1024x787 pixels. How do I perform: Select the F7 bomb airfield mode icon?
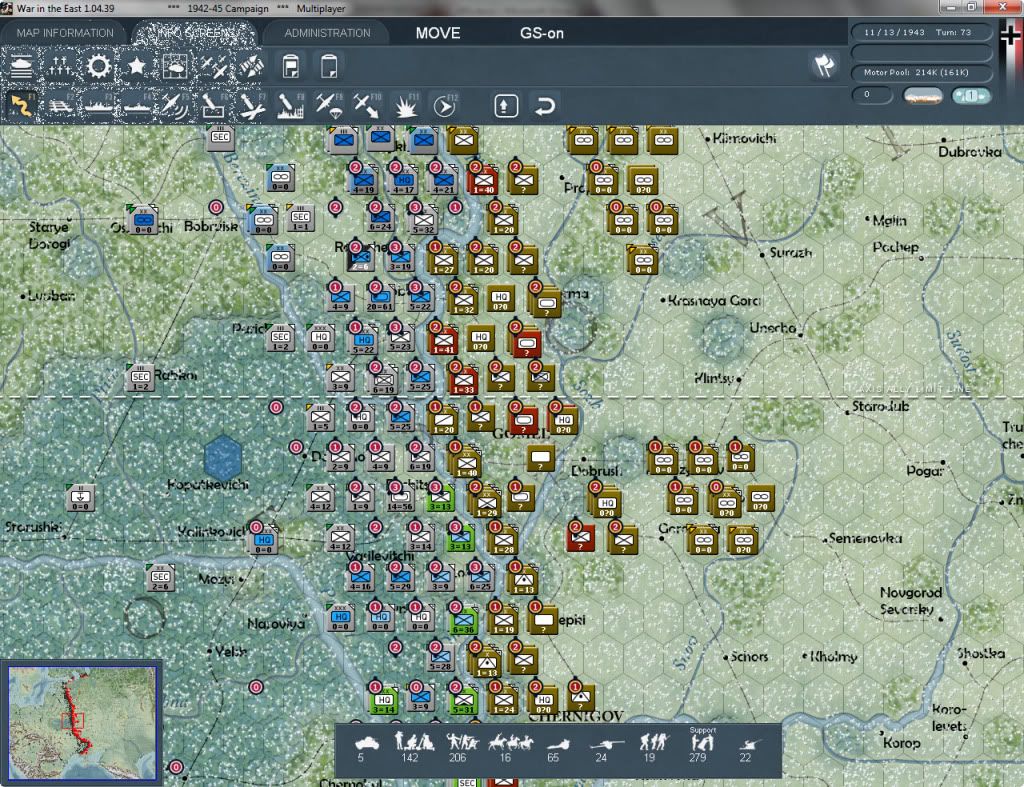tap(252, 105)
